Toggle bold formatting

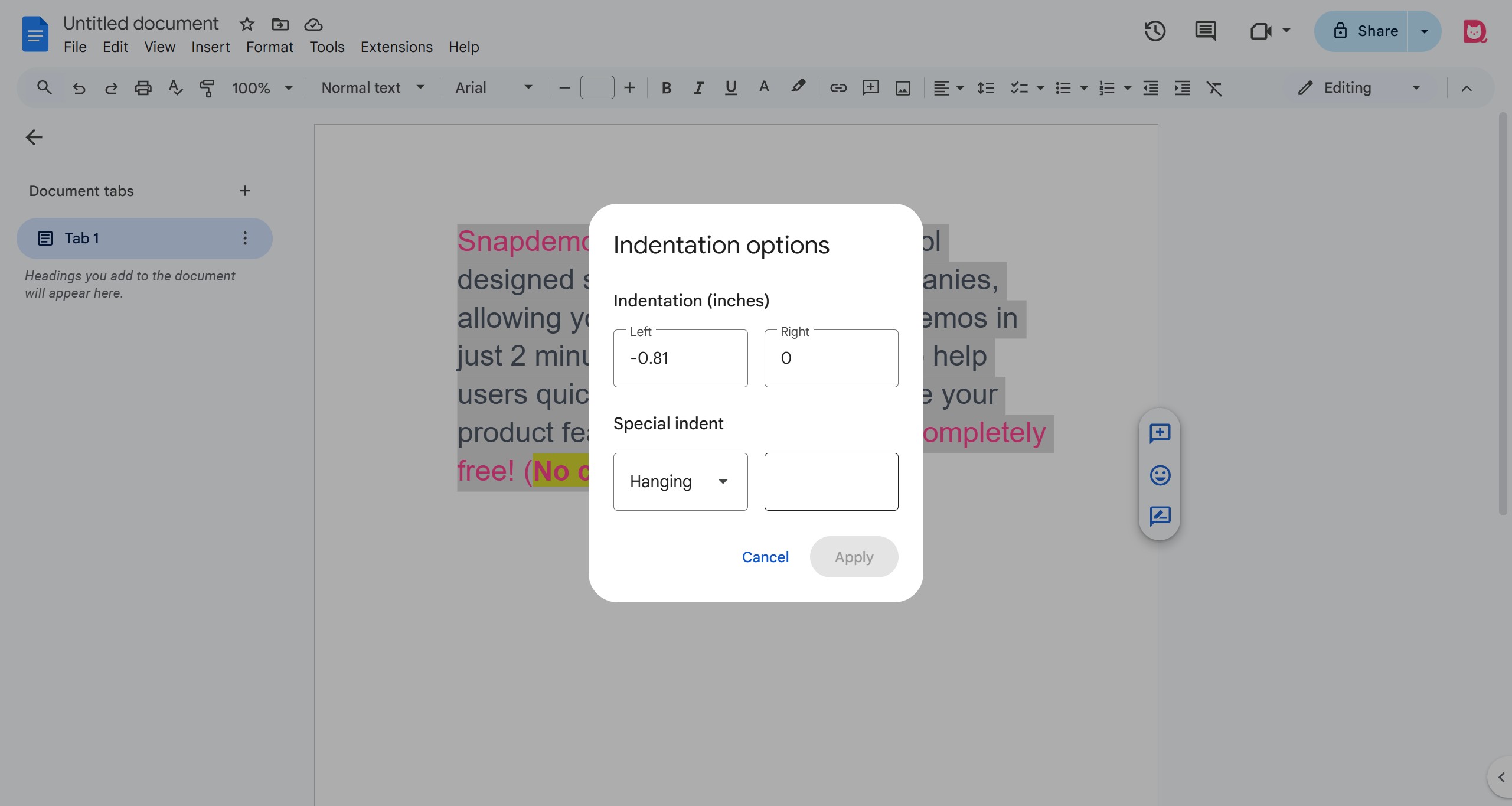pyautogui.click(x=666, y=88)
